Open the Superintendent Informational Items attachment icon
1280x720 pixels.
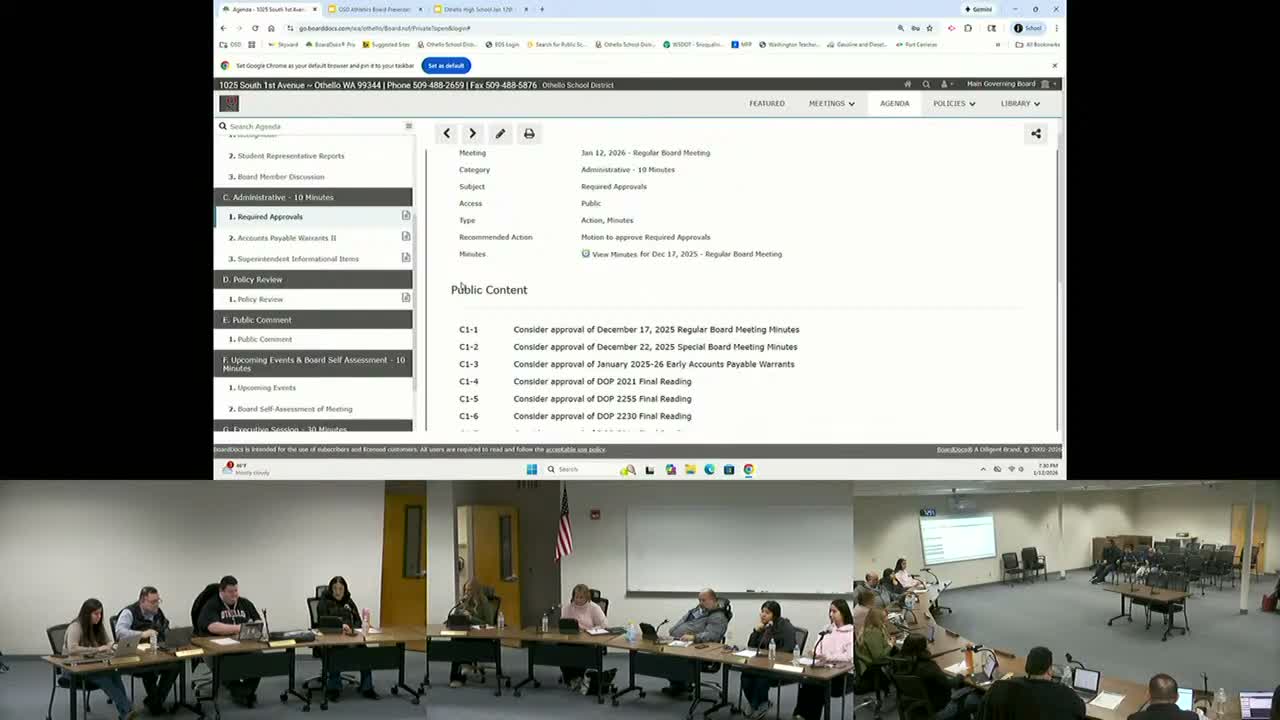point(406,258)
